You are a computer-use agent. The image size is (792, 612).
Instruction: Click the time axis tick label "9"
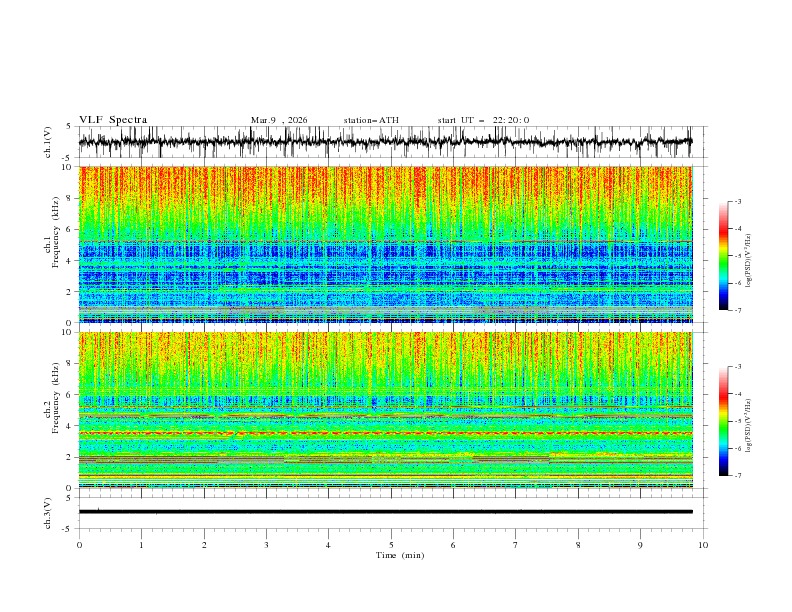coord(640,545)
